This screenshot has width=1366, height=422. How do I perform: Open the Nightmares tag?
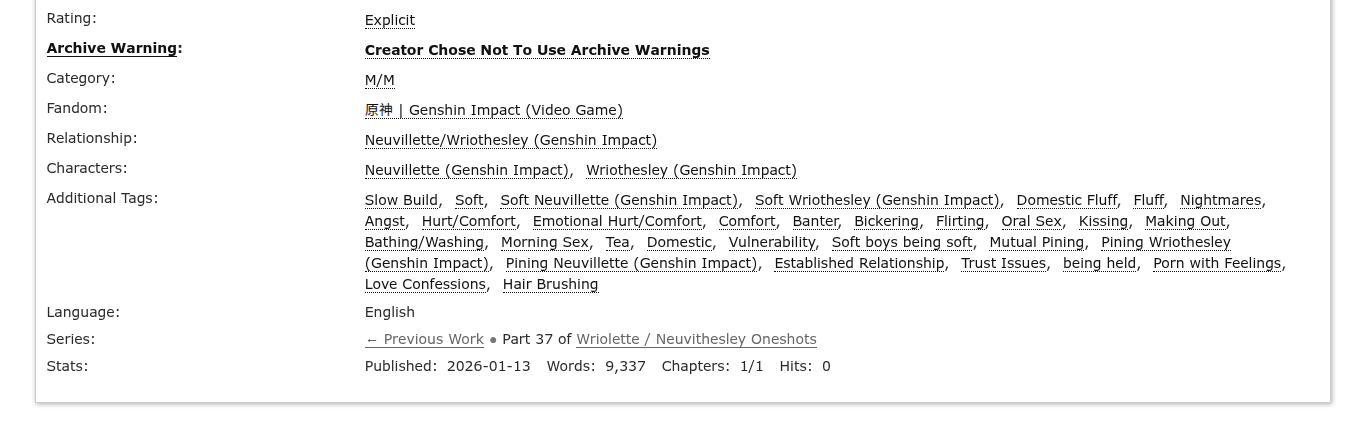(x=1220, y=200)
